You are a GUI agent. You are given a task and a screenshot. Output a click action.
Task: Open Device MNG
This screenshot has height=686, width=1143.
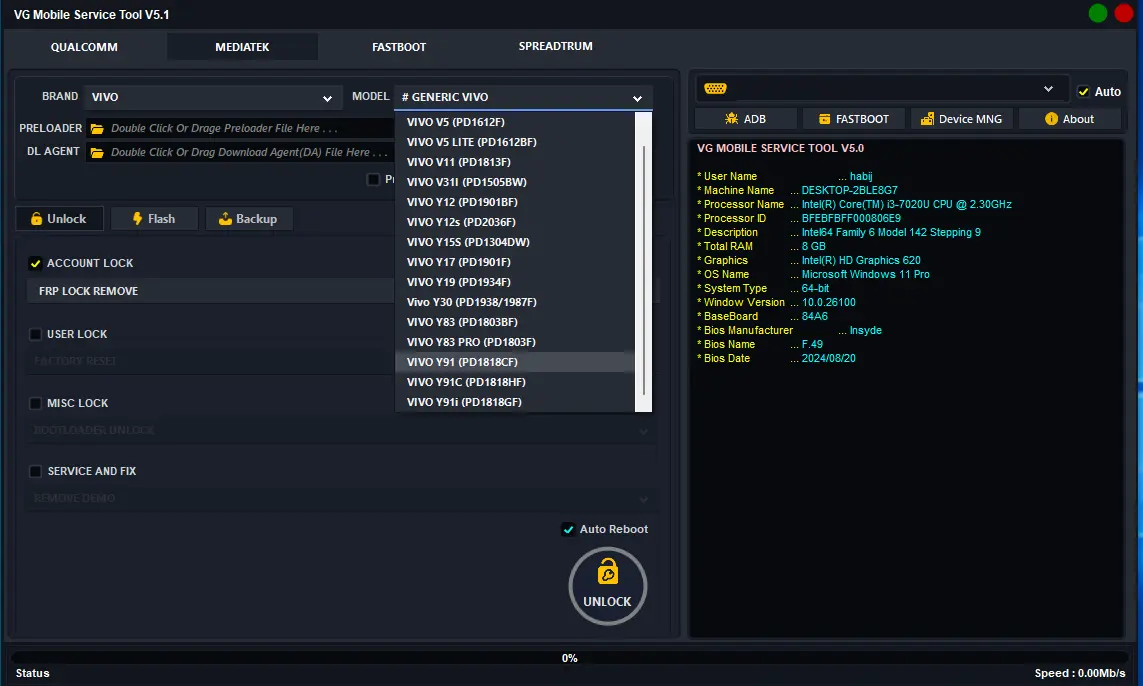[x=961, y=119]
